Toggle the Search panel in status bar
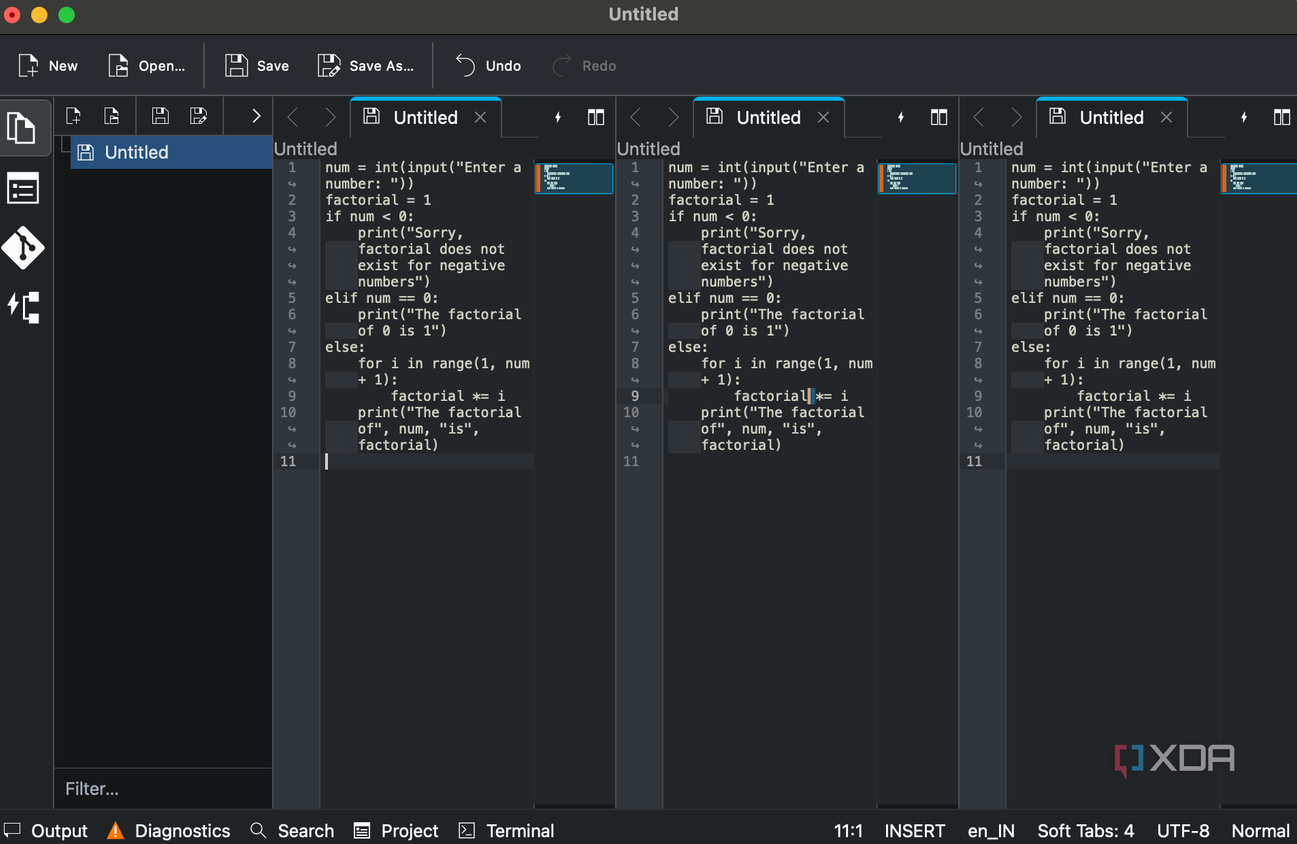Image resolution: width=1297 pixels, height=844 pixels. (292, 831)
